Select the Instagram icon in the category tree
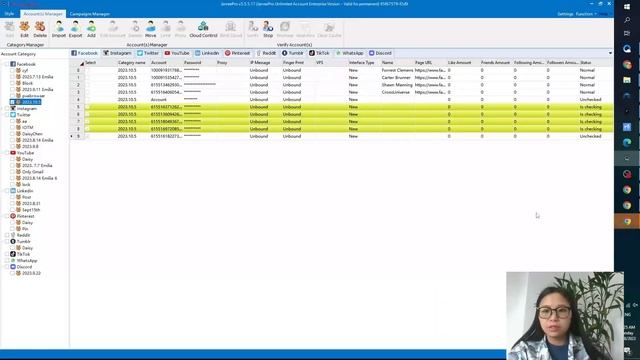The width and height of the screenshot is (640, 360). 13,109
